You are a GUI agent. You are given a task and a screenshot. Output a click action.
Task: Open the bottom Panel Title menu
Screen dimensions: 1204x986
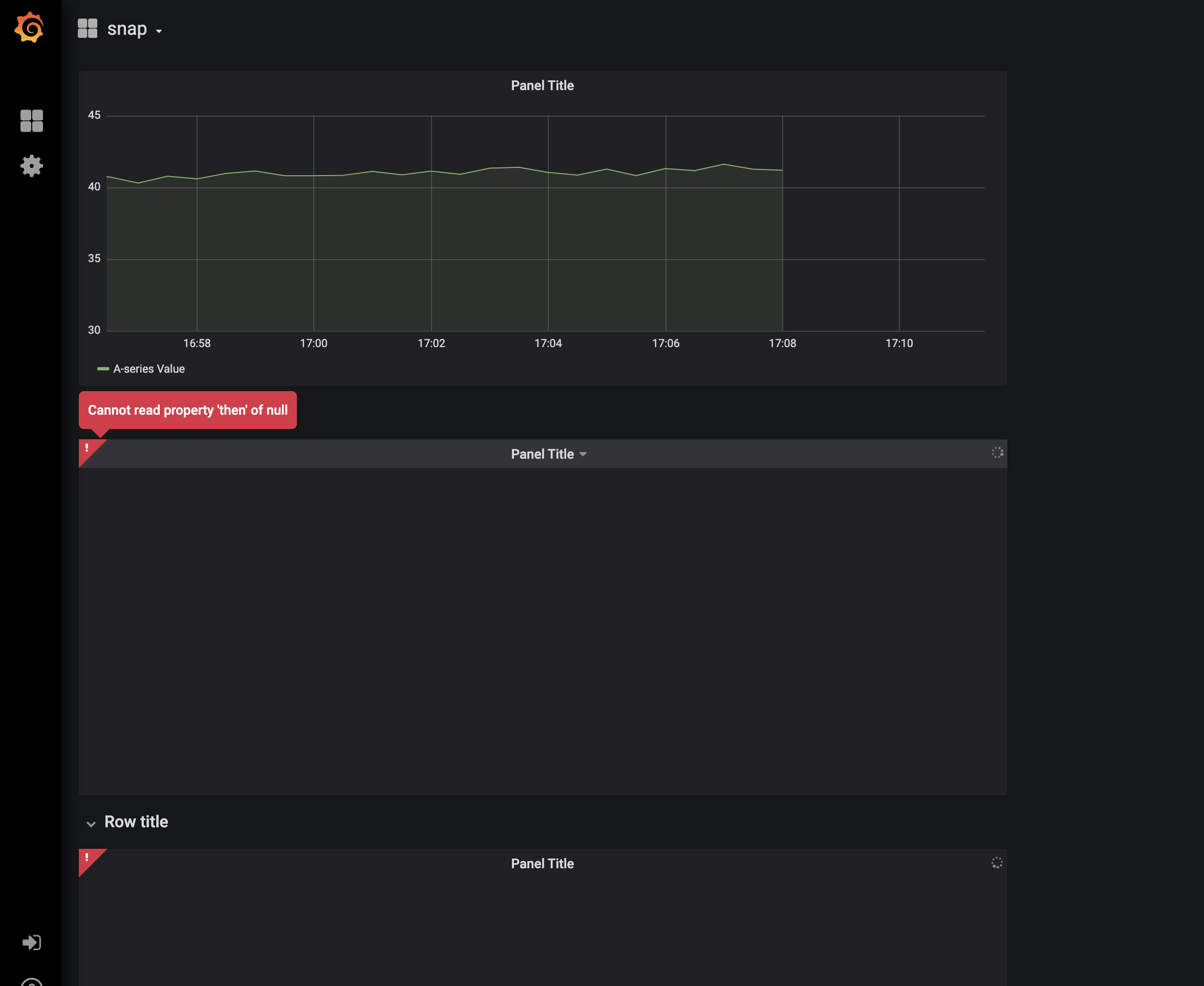pos(543,863)
